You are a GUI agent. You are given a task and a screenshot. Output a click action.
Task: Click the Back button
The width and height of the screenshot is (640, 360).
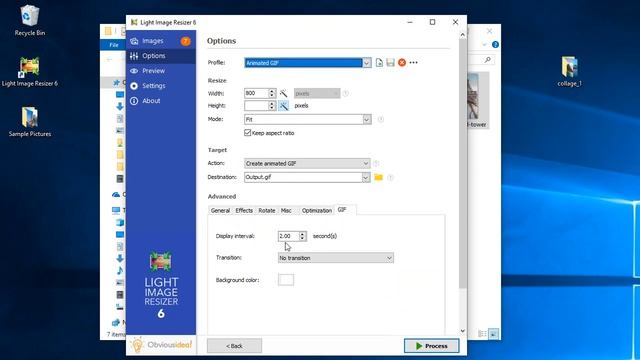(234, 346)
